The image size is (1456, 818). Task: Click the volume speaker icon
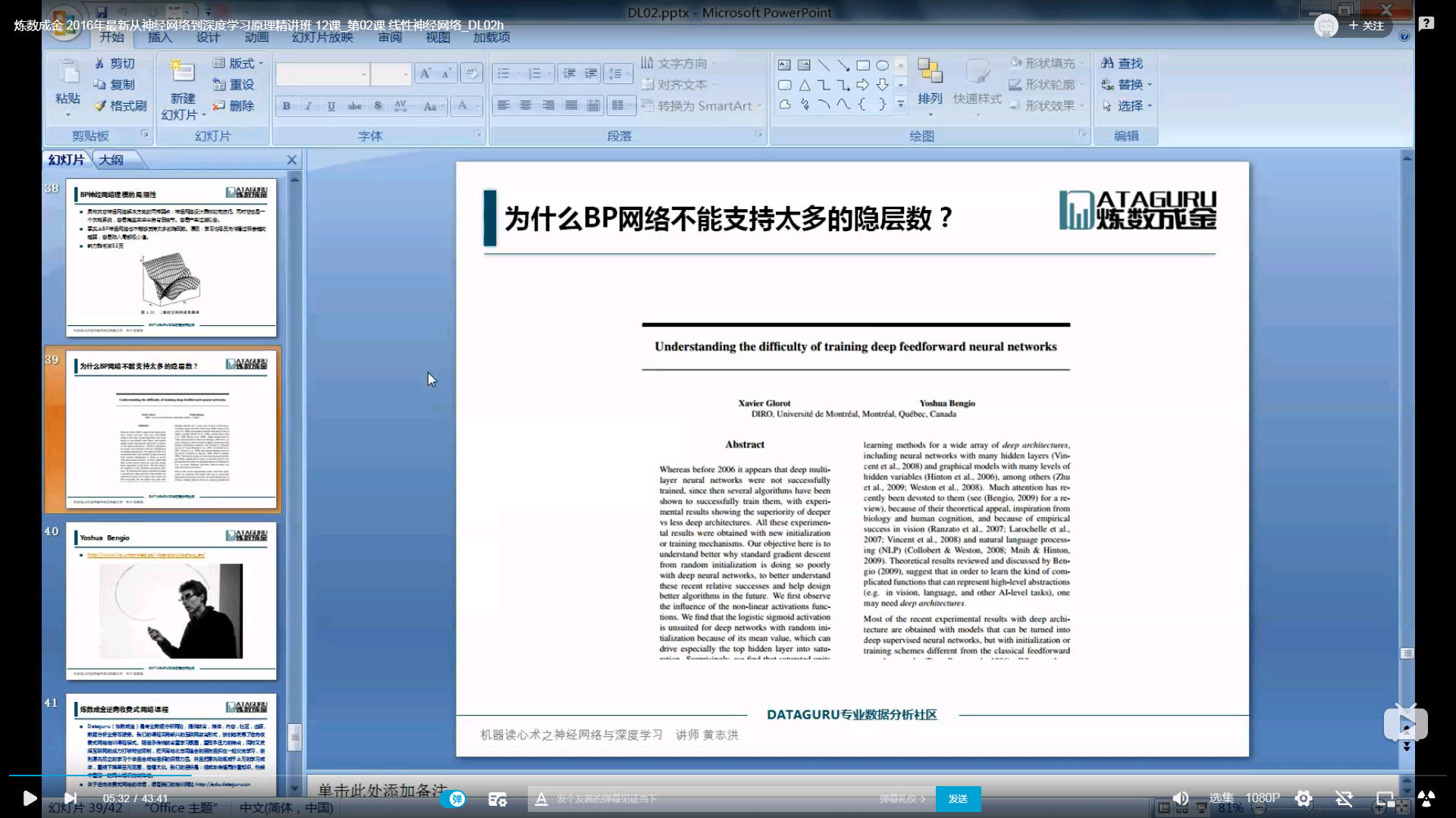click(1181, 798)
